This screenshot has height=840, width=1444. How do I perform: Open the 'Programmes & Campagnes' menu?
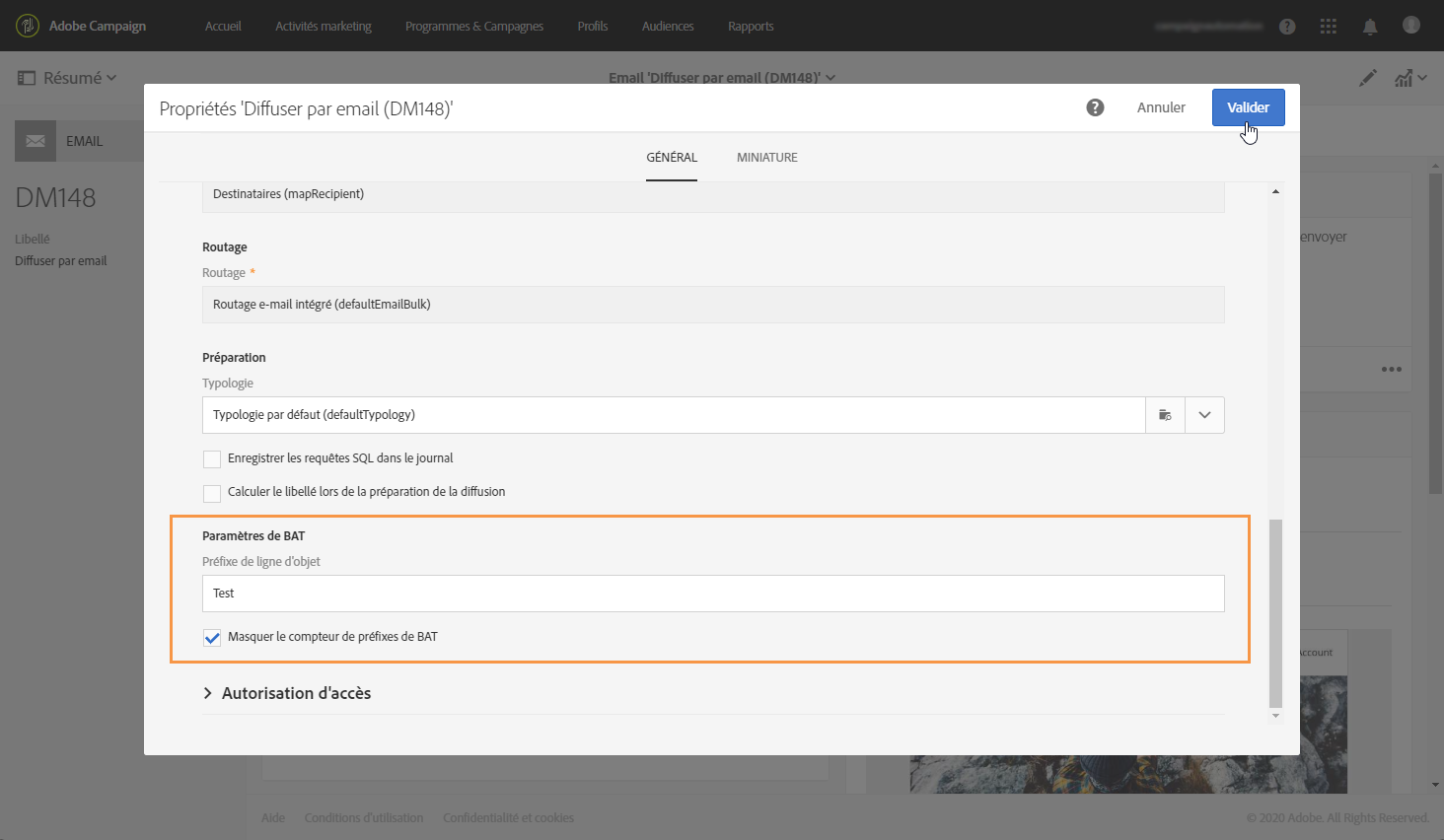[x=474, y=27]
